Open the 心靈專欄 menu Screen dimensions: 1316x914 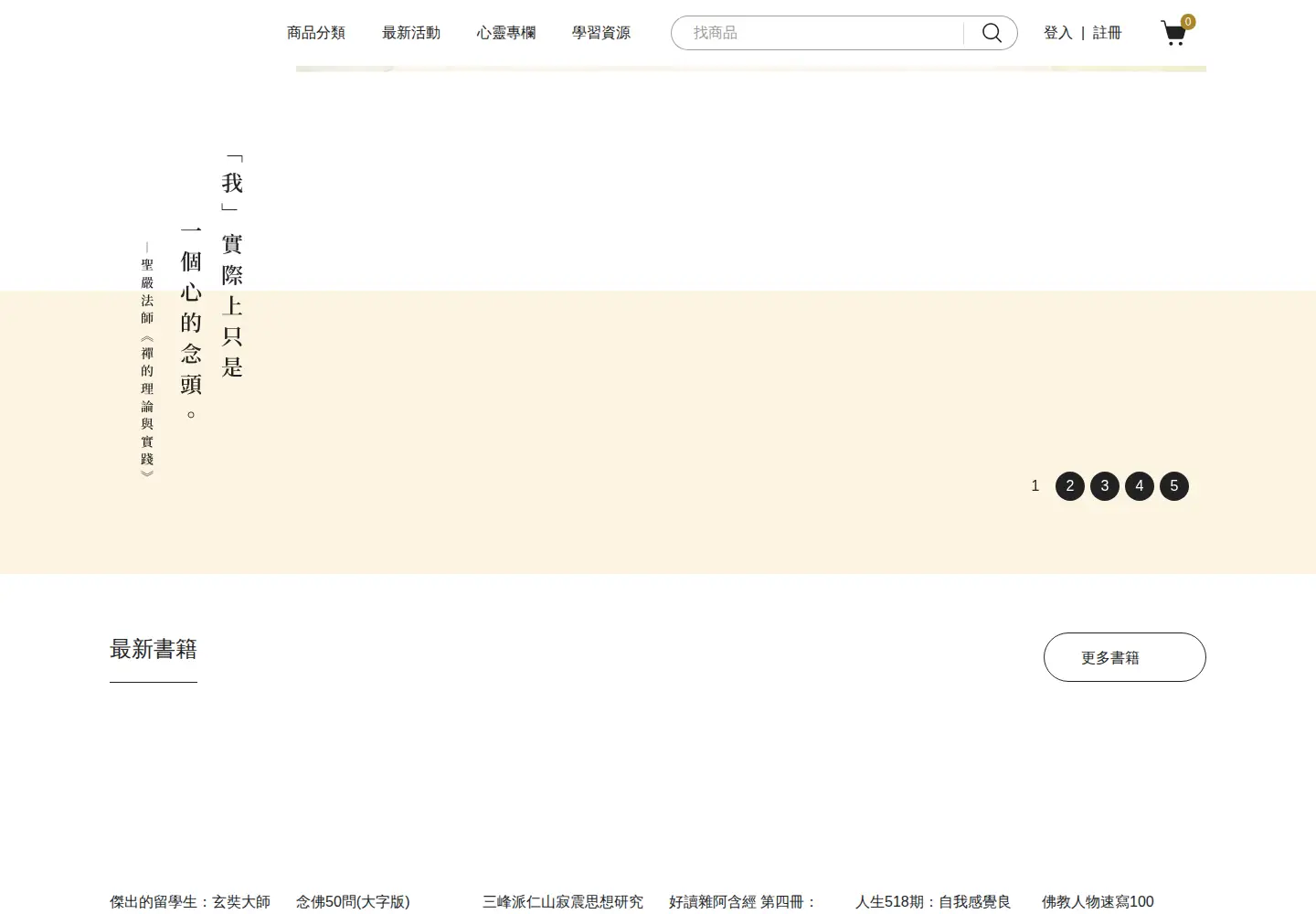tap(506, 33)
